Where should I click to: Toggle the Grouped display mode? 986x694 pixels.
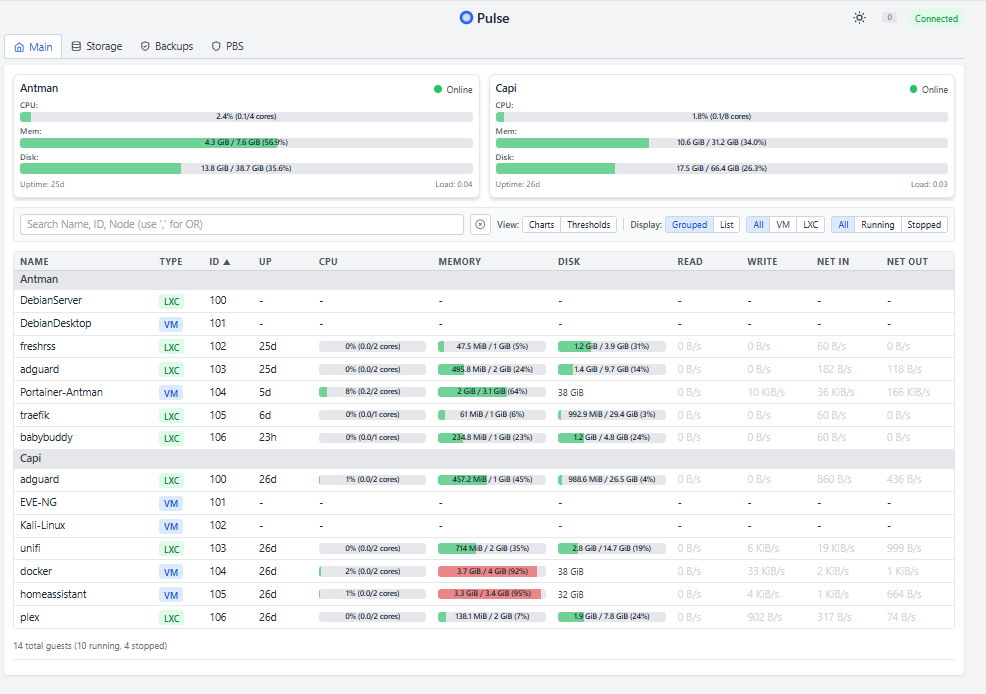(x=689, y=224)
